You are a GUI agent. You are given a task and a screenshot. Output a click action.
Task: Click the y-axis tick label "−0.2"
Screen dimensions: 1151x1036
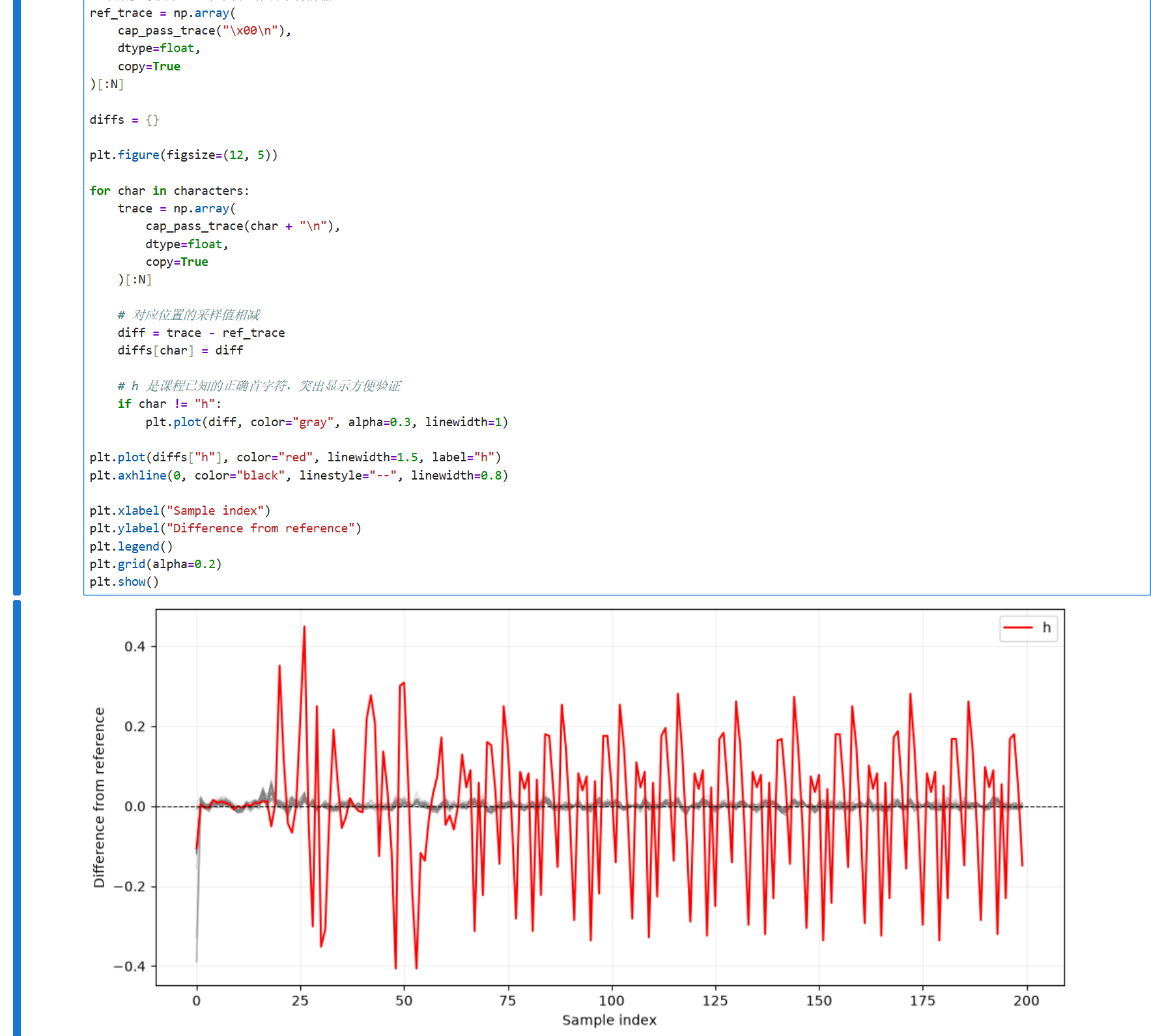coord(129,887)
